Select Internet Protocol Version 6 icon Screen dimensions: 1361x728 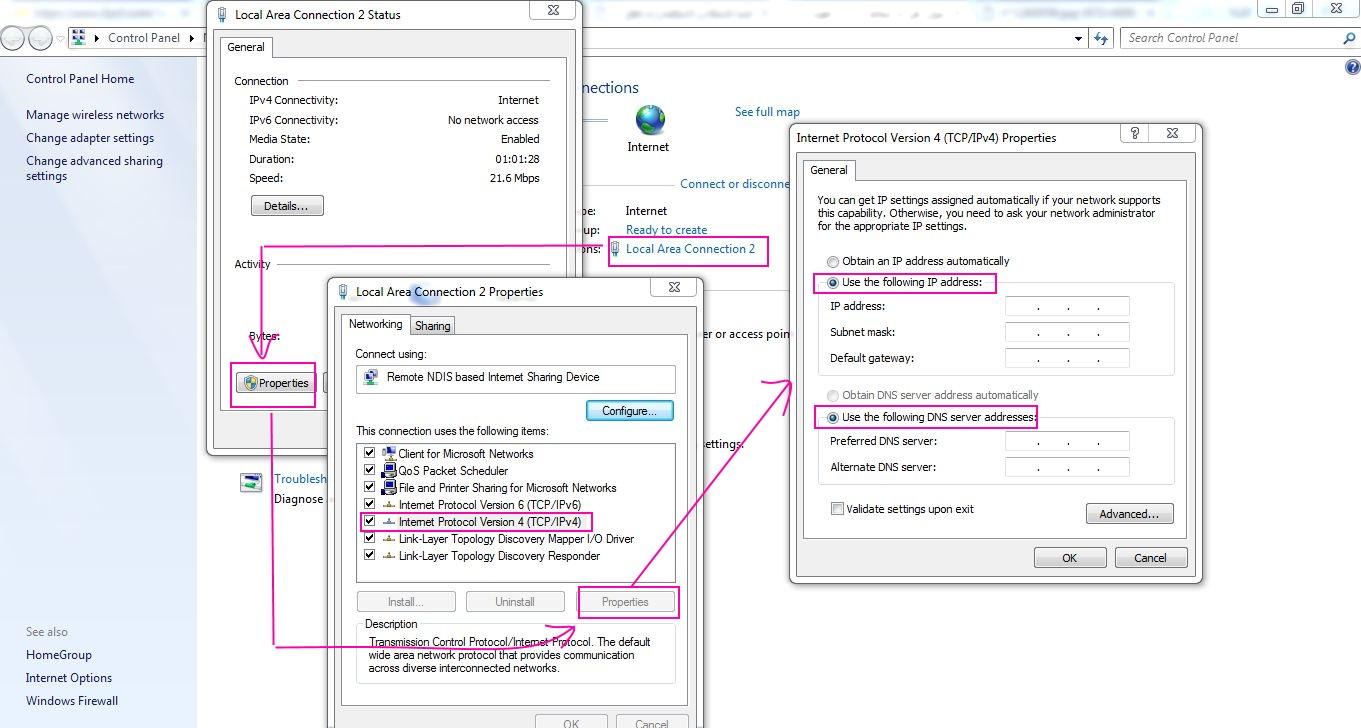[x=389, y=505]
